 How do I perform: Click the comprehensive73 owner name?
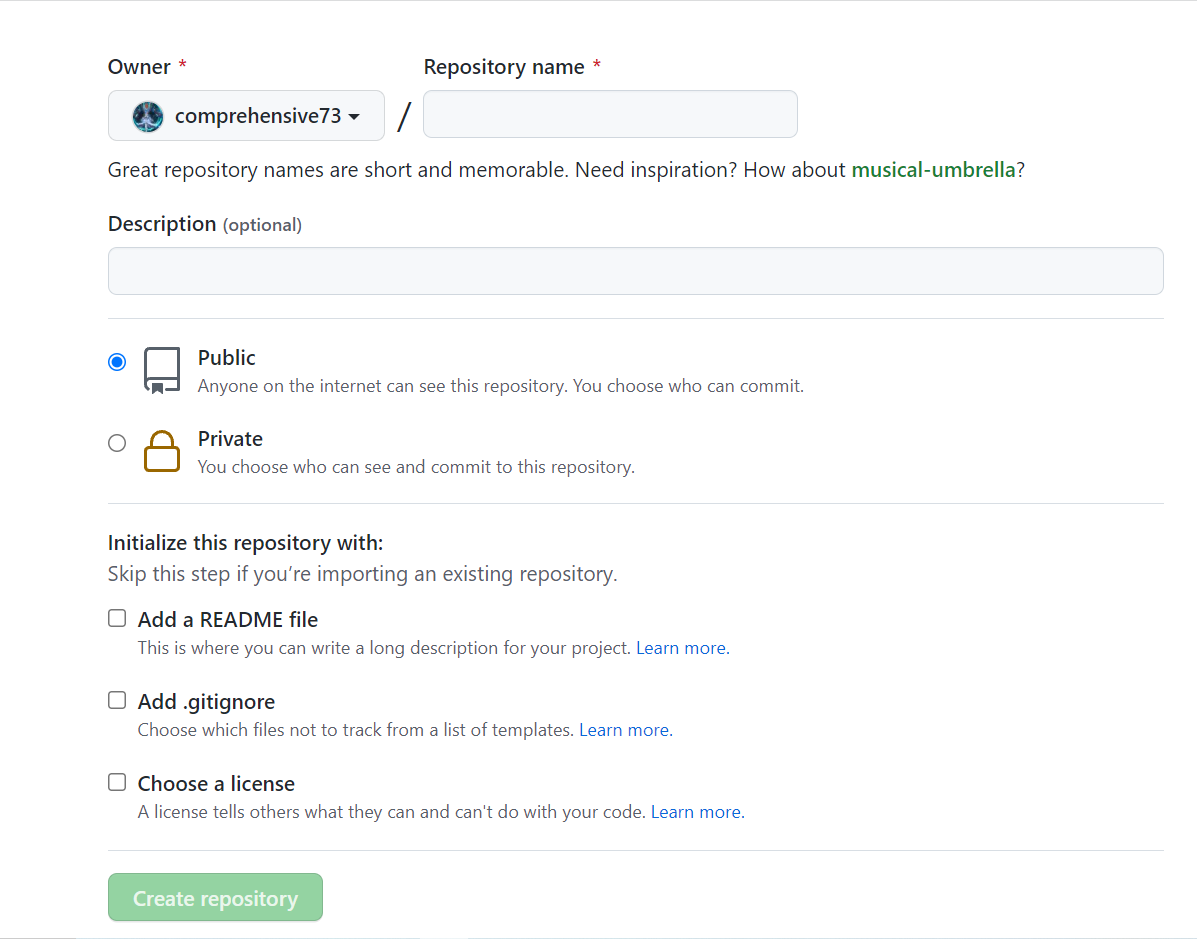[x=258, y=116]
